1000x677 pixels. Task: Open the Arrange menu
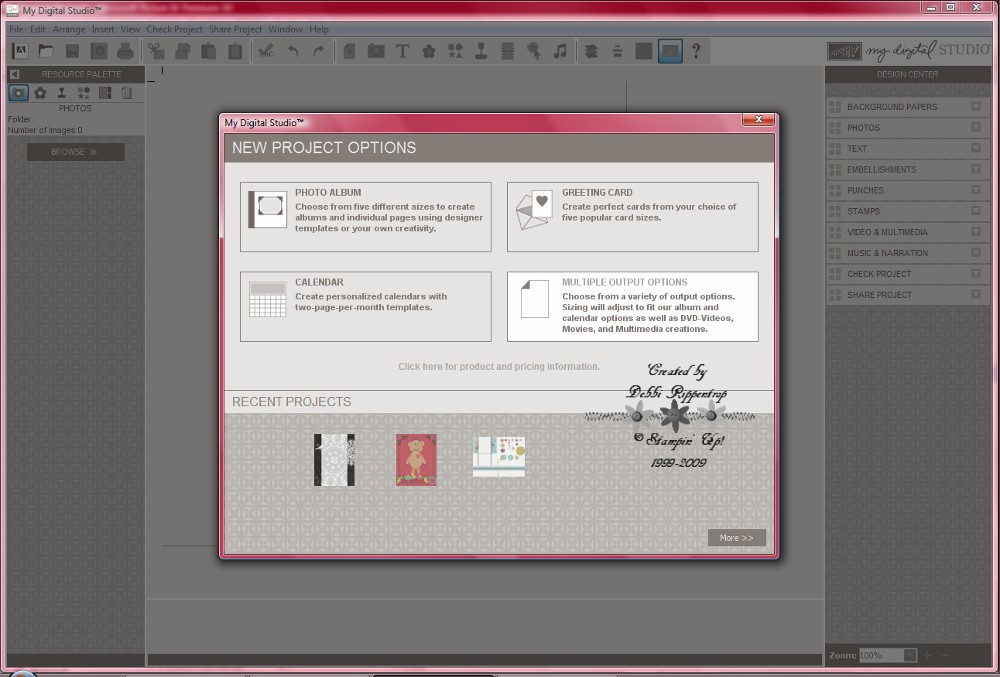pos(68,29)
